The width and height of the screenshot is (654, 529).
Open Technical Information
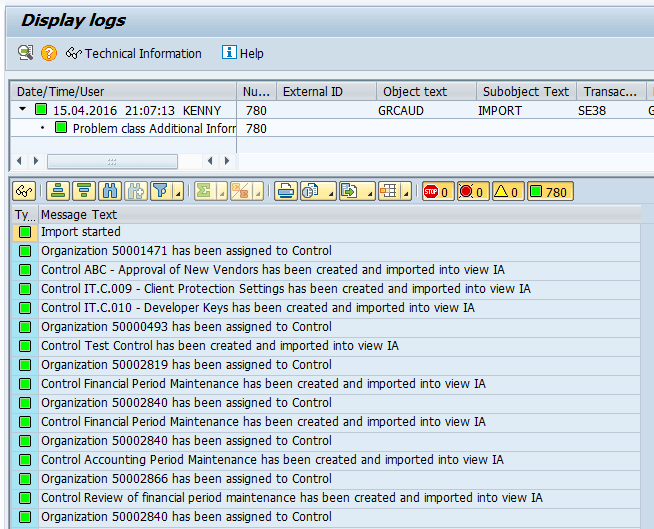point(134,53)
